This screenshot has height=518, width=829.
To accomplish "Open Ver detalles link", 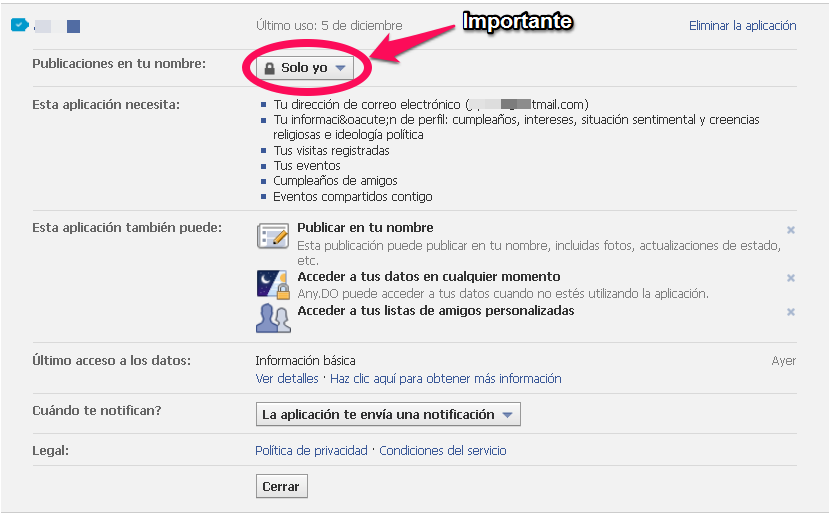I will (x=286, y=379).
